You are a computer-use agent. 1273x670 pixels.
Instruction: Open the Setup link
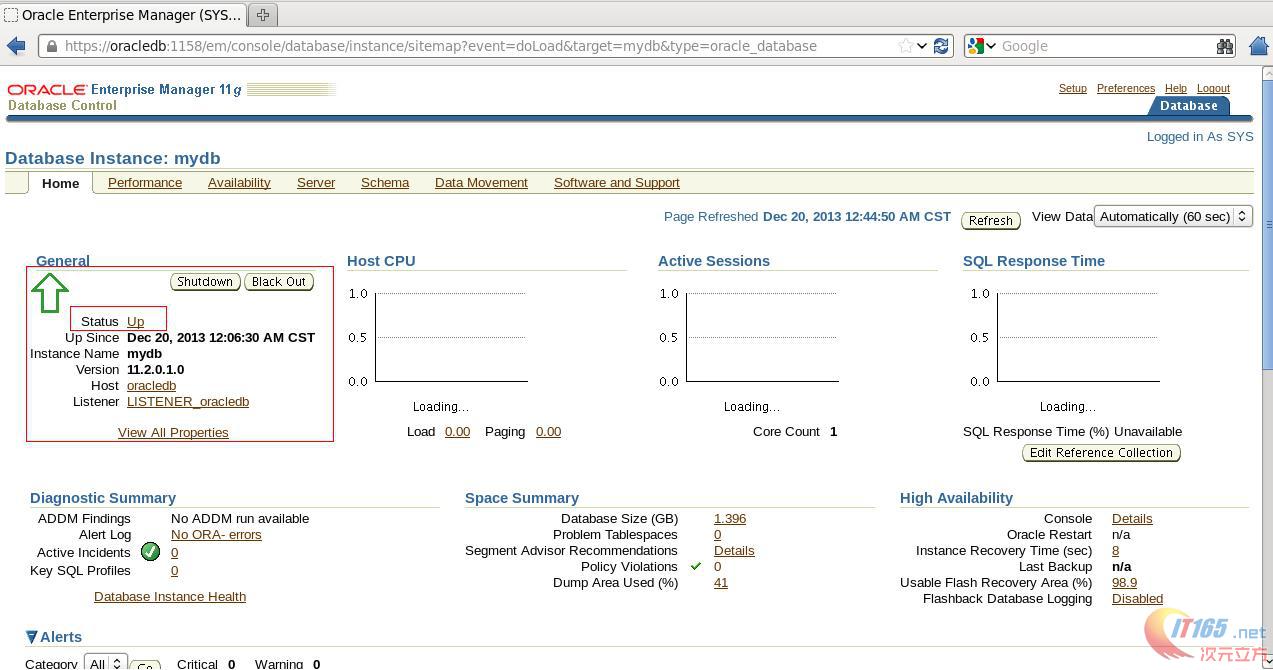(x=1072, y=88)
